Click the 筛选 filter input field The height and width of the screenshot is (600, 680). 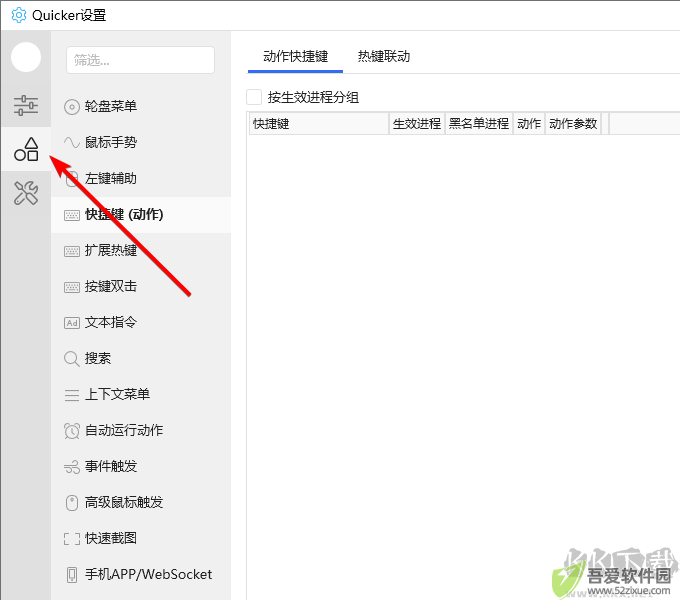click(141, 60)
